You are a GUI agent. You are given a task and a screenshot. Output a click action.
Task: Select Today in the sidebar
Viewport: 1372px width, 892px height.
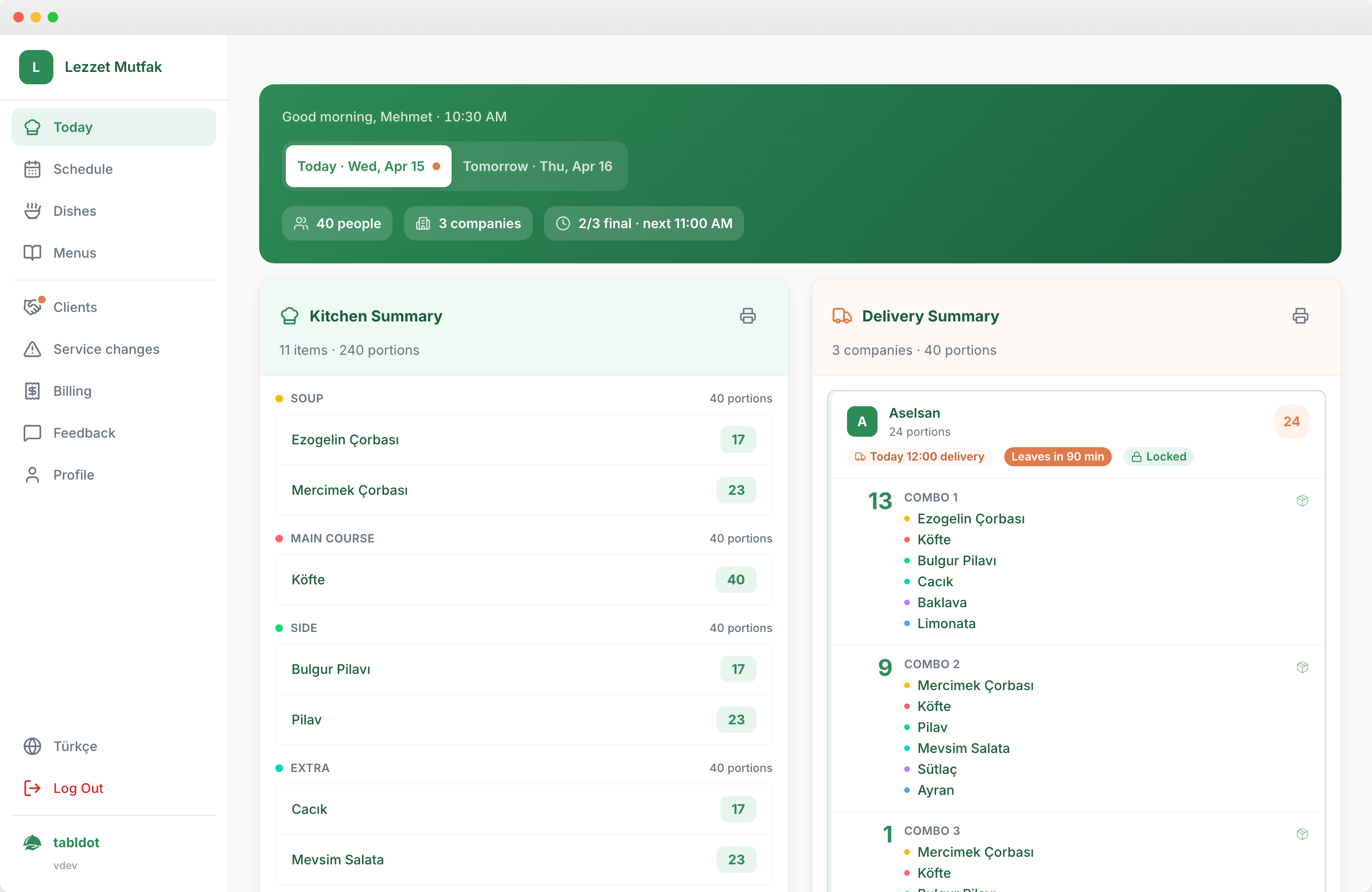point(113,127)
